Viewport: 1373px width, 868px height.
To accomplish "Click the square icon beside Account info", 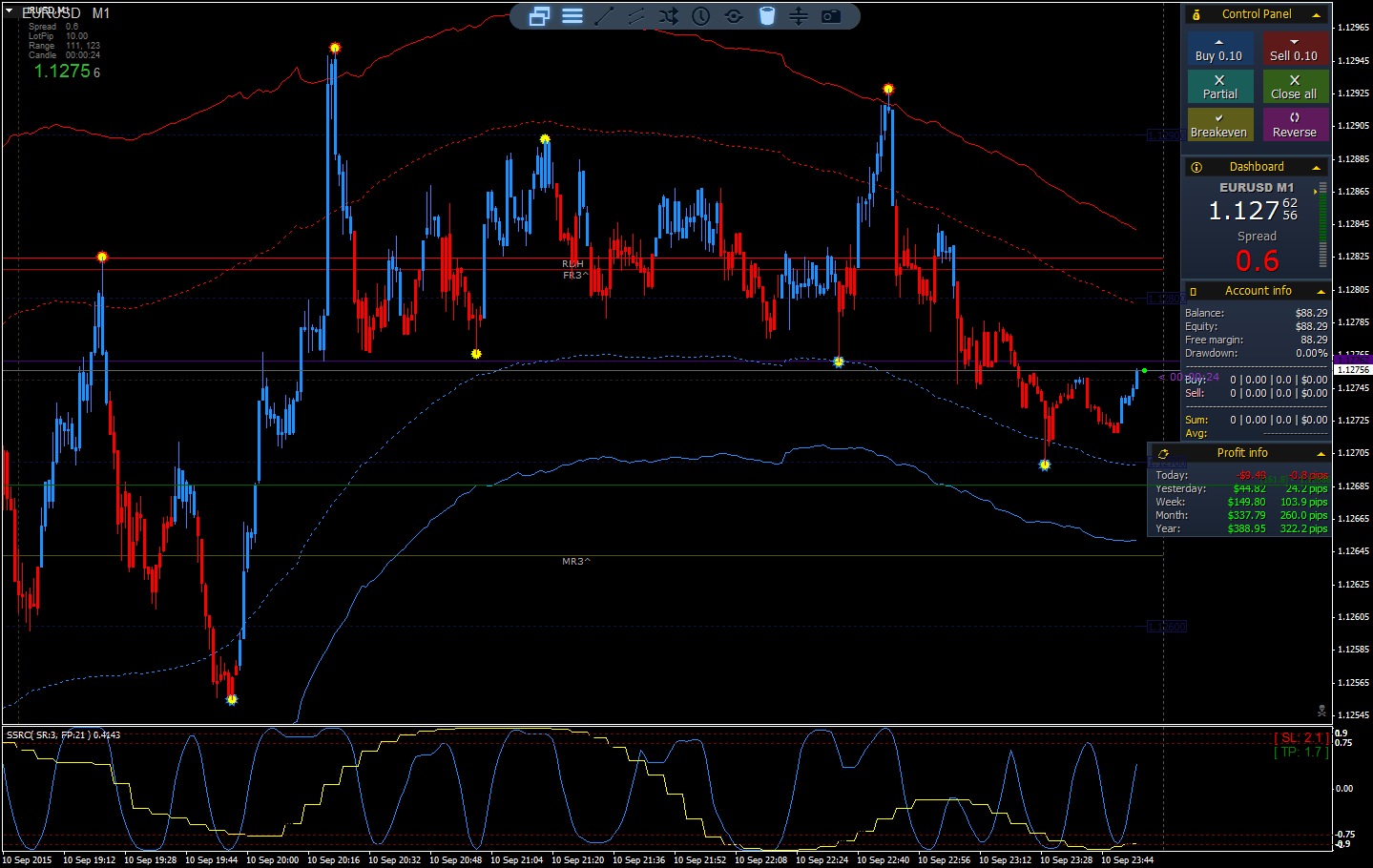I will point(1193,292).
